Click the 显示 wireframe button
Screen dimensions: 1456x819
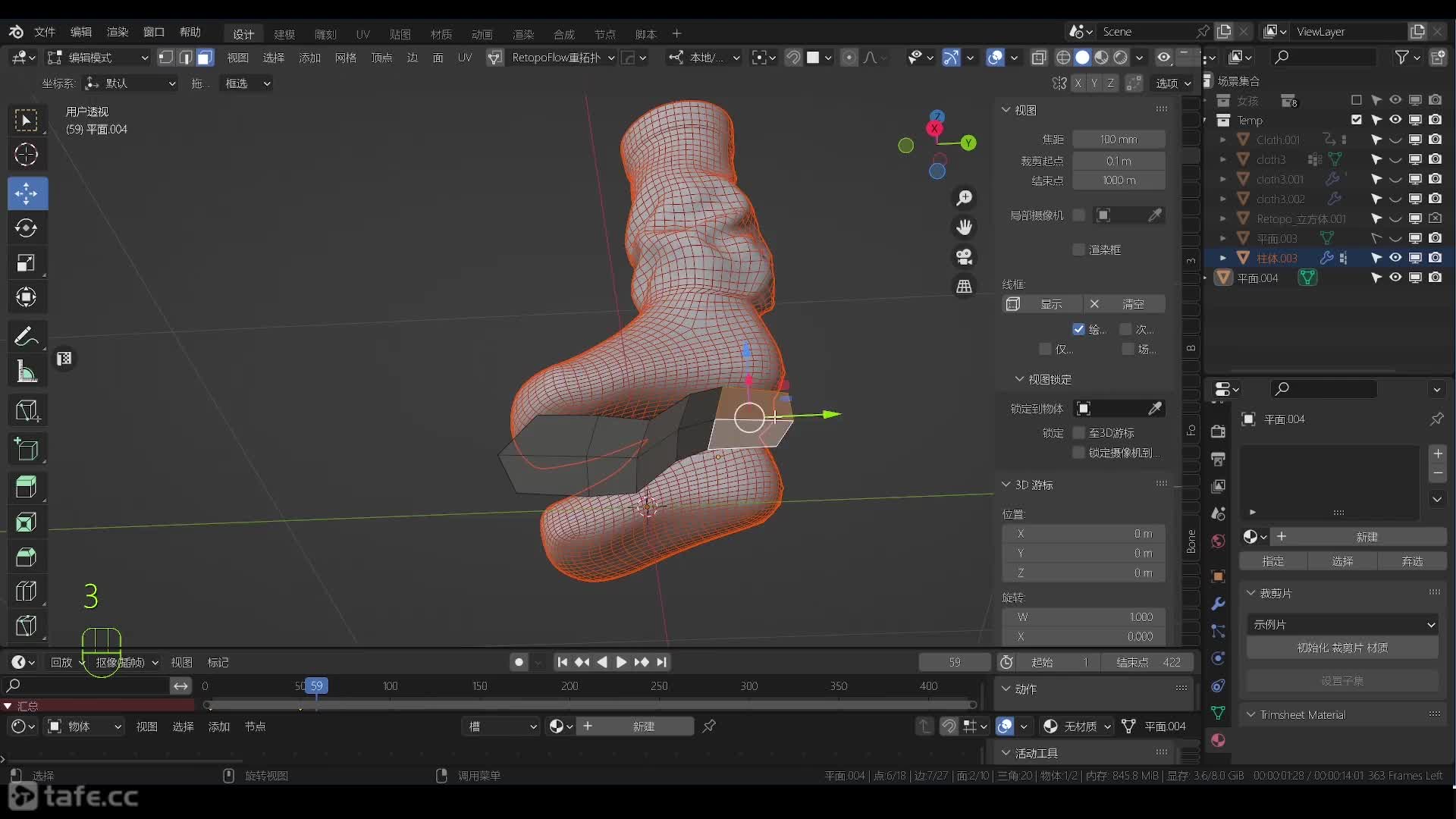coord(1041,304)
